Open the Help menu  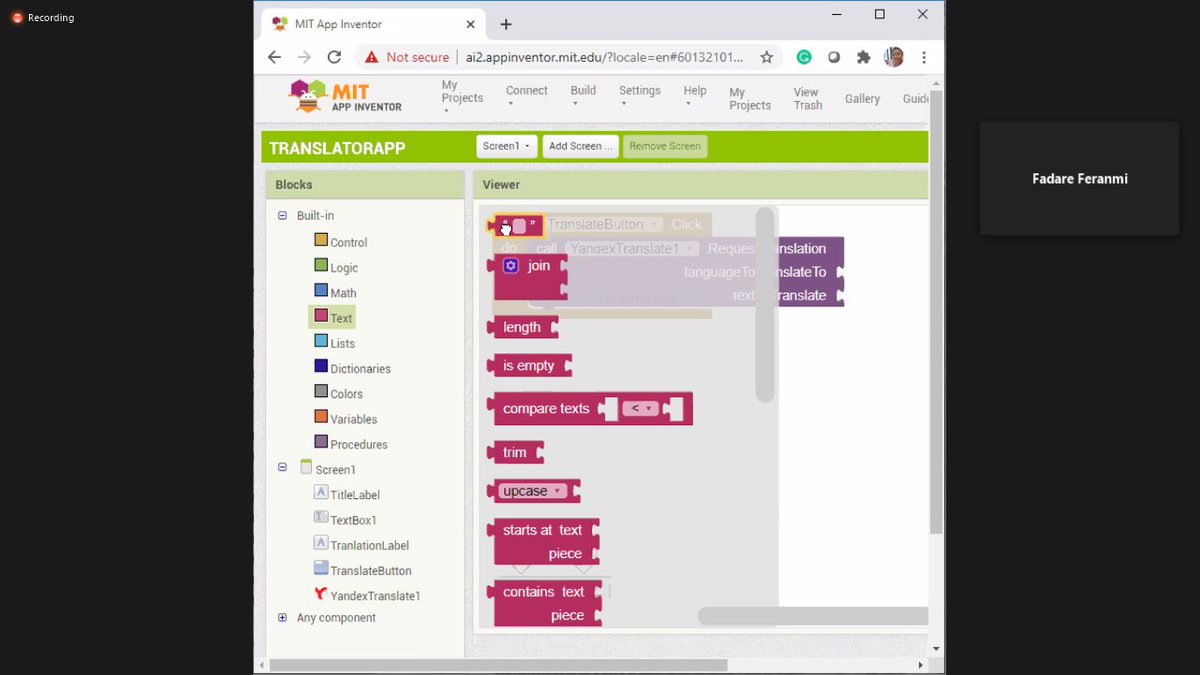click(694, 96)
